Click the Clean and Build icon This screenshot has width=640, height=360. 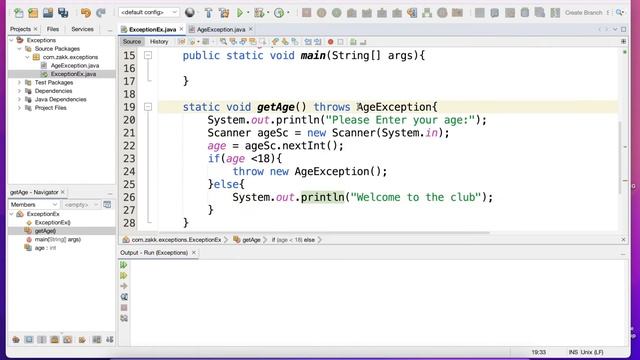coord(224,13)
